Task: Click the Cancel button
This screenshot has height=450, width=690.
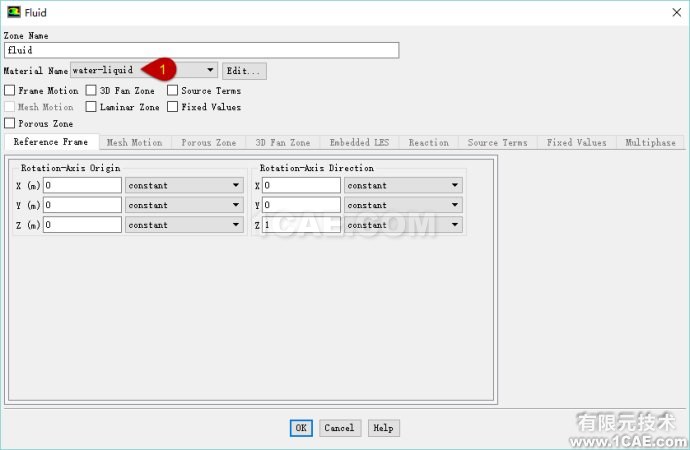Action: point(340,428)
